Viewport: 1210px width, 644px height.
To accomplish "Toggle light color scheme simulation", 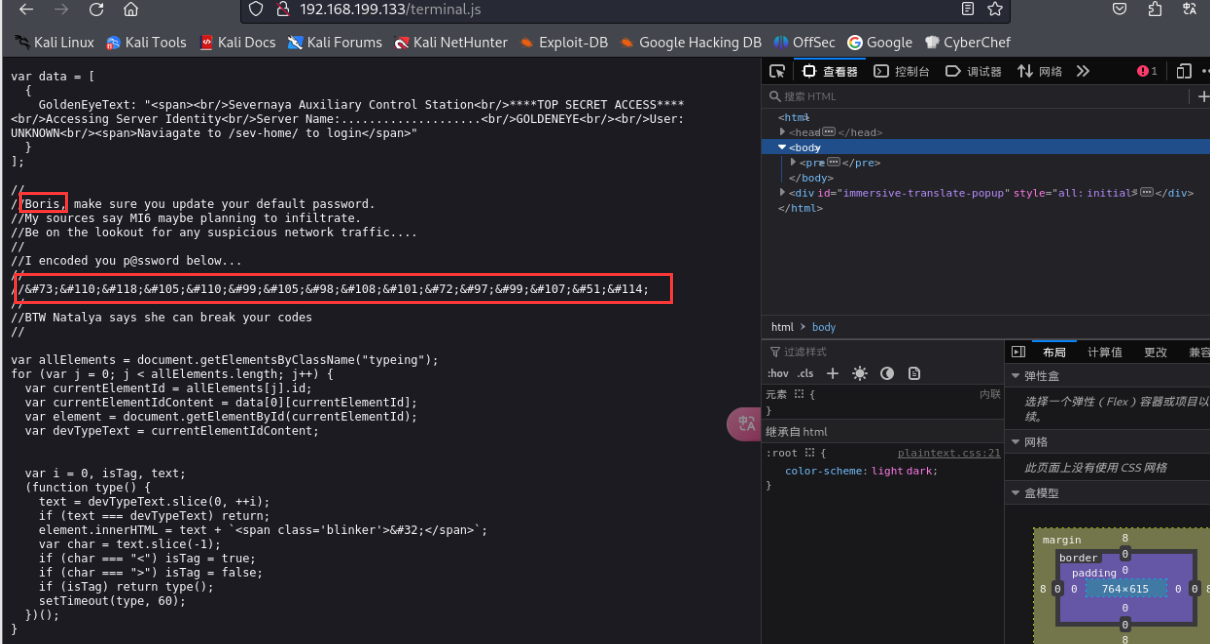I will 860,373.
